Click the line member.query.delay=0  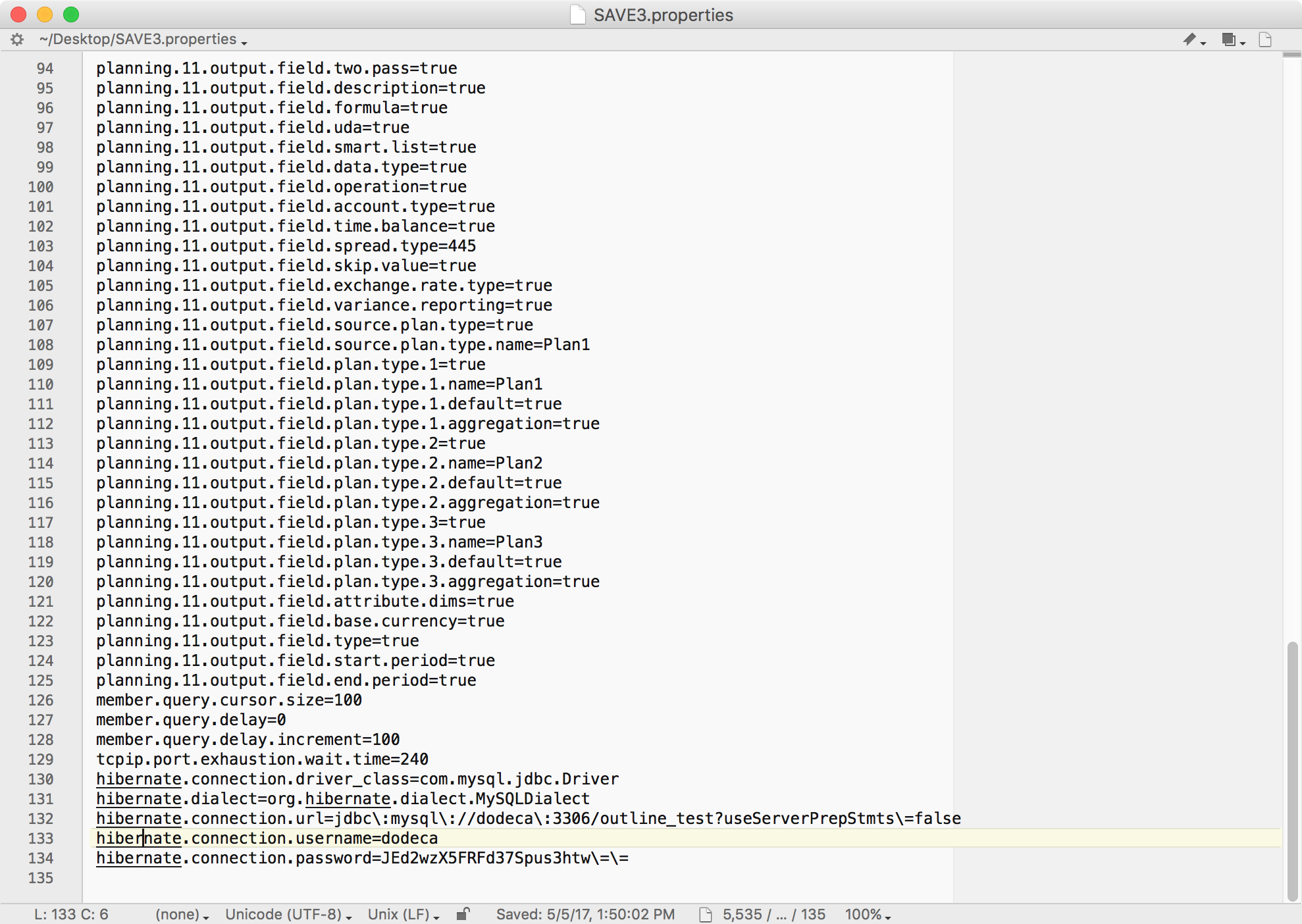pos(191,720)
